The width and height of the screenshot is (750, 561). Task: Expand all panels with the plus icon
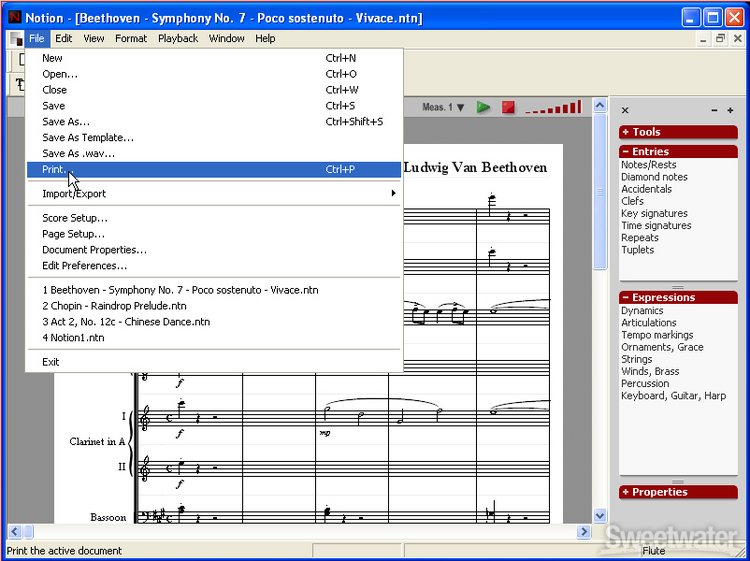click(730, 110)
